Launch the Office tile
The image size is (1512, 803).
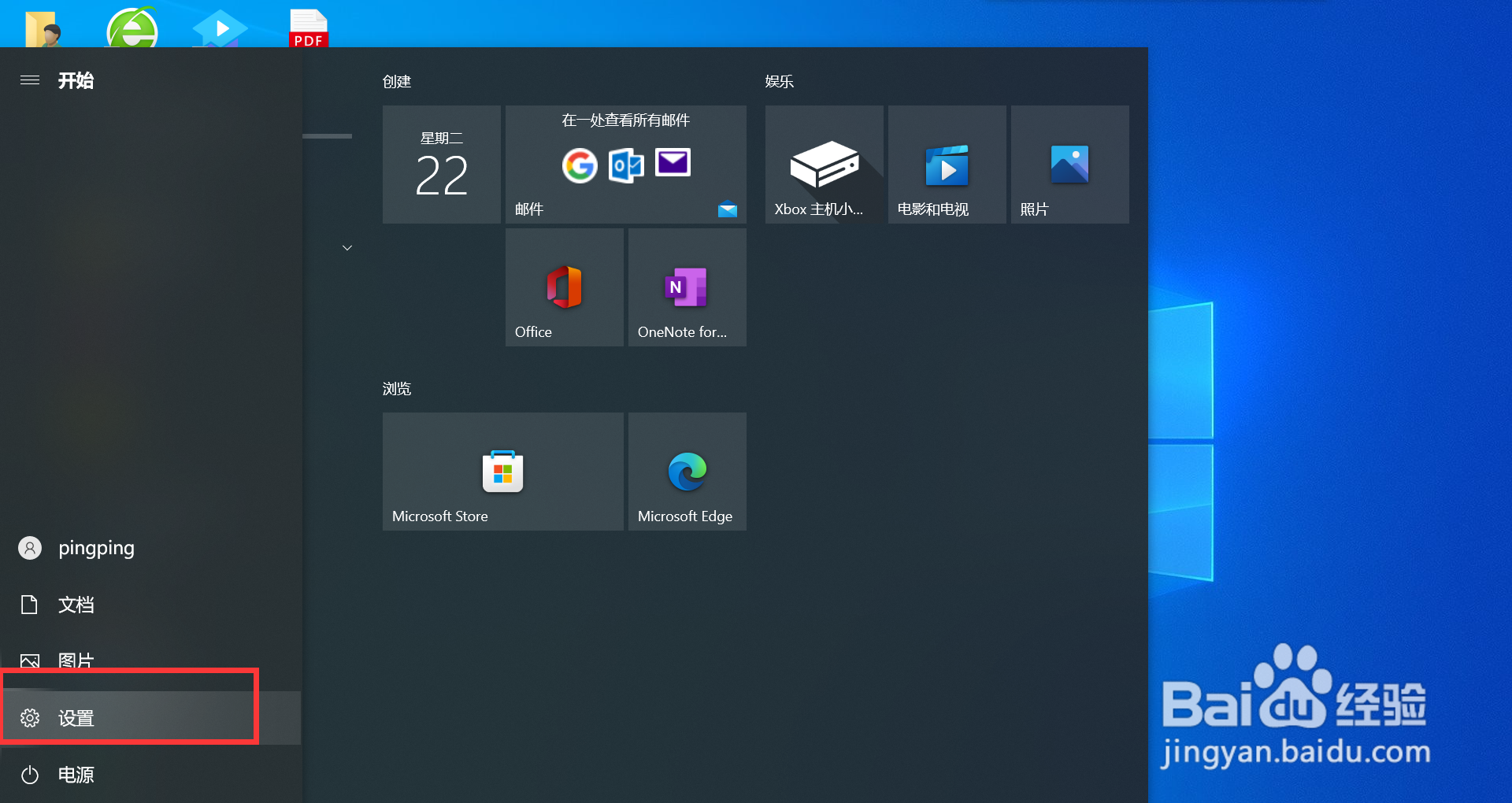coord(565,287)
